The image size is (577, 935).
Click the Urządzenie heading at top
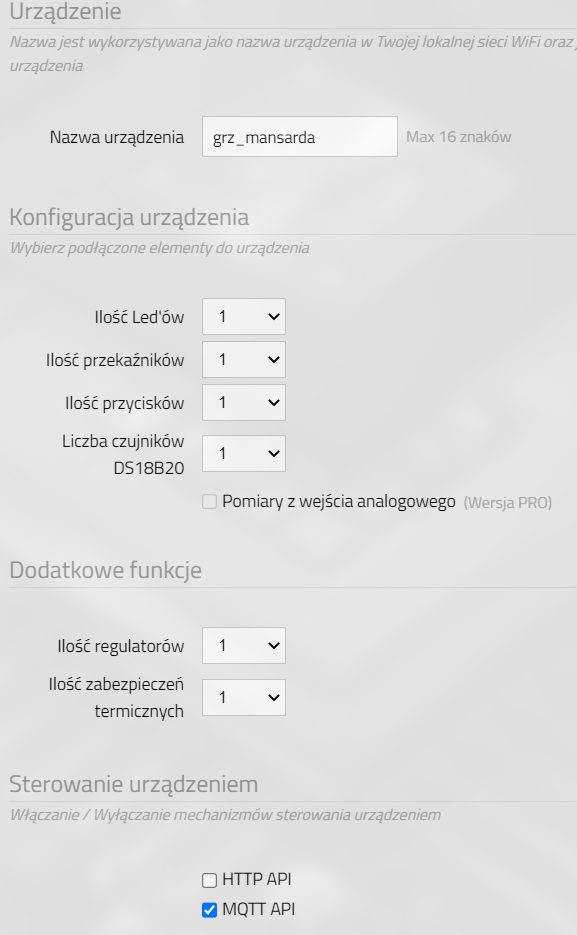pos(66,11)
